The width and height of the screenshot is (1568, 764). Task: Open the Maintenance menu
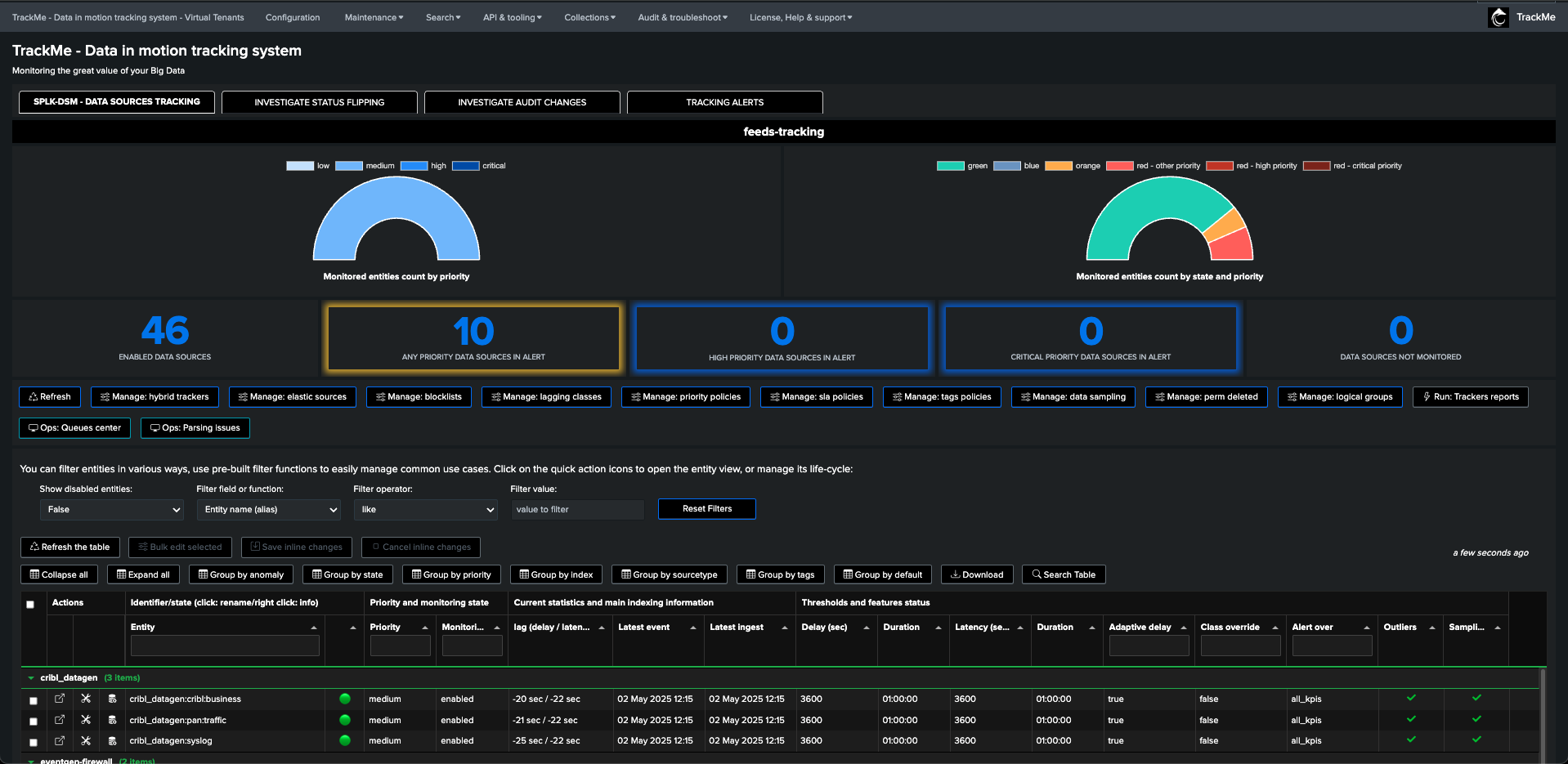[x=374, y=17]
